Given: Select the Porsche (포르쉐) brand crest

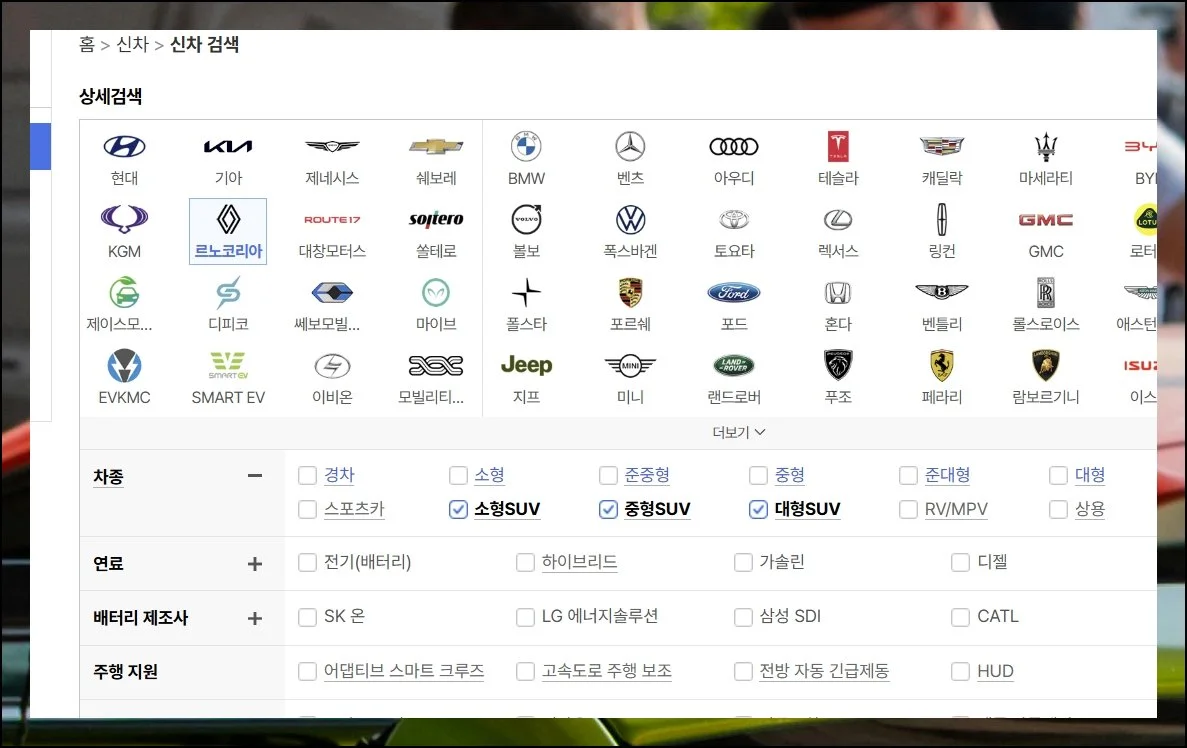Looking at the screenshot, I should pos(630,293).
